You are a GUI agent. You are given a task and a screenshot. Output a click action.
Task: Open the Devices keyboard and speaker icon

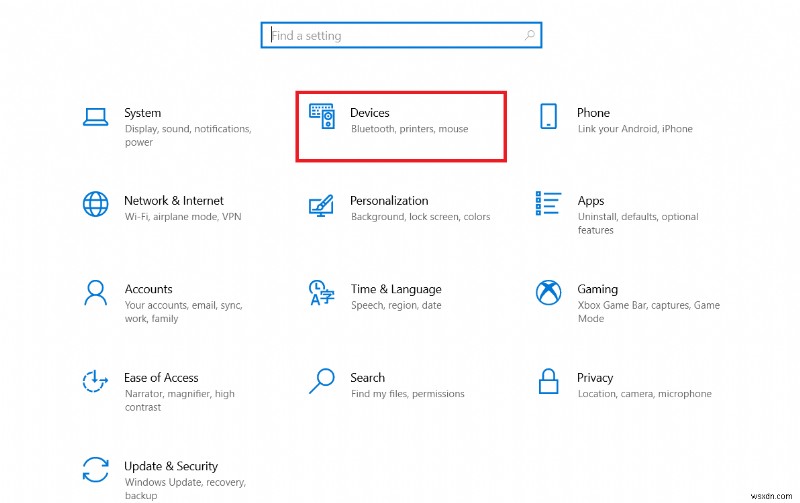tap(322, 117)
